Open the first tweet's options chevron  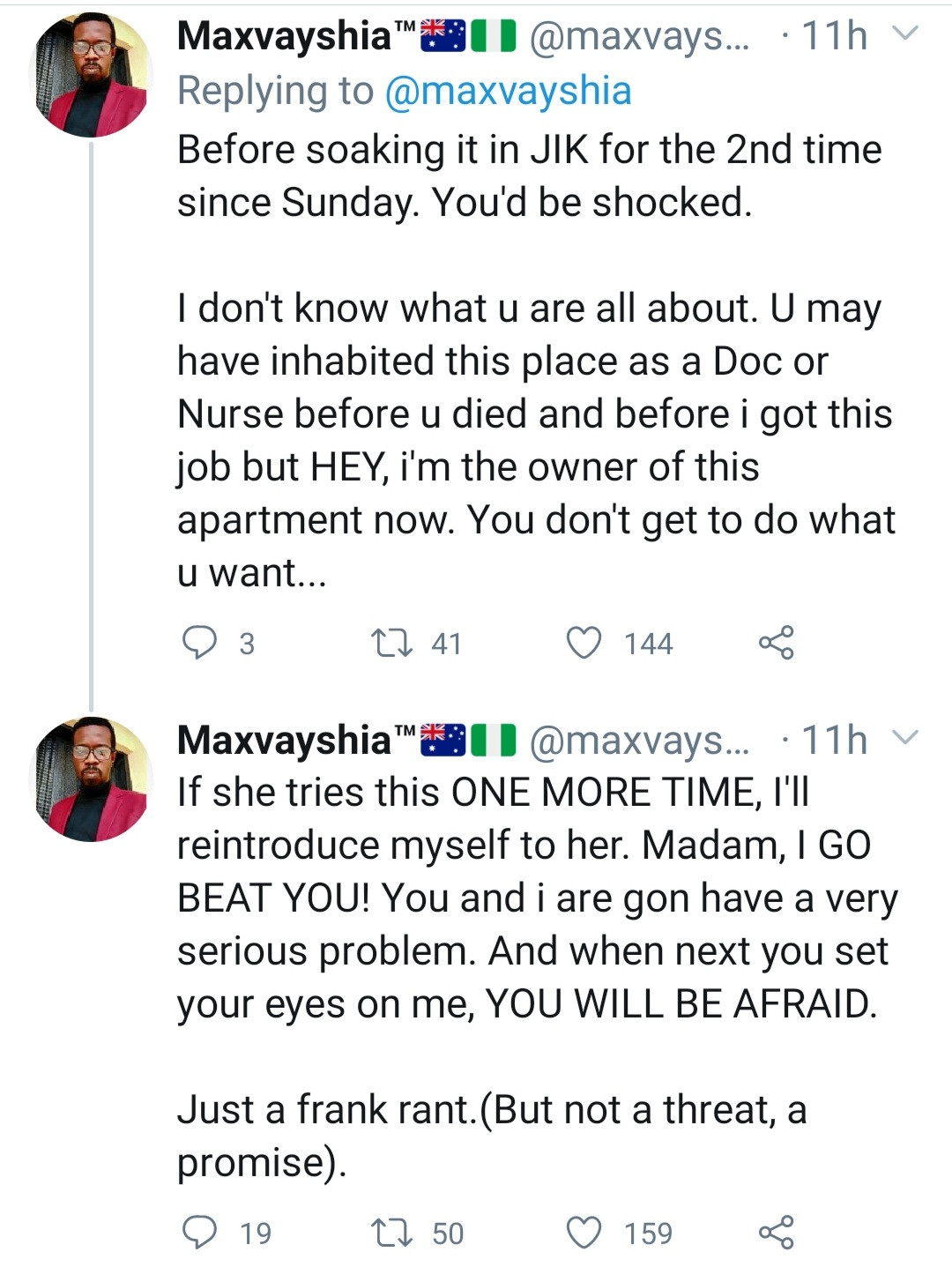pyautogui.click(x=906, y=34)
